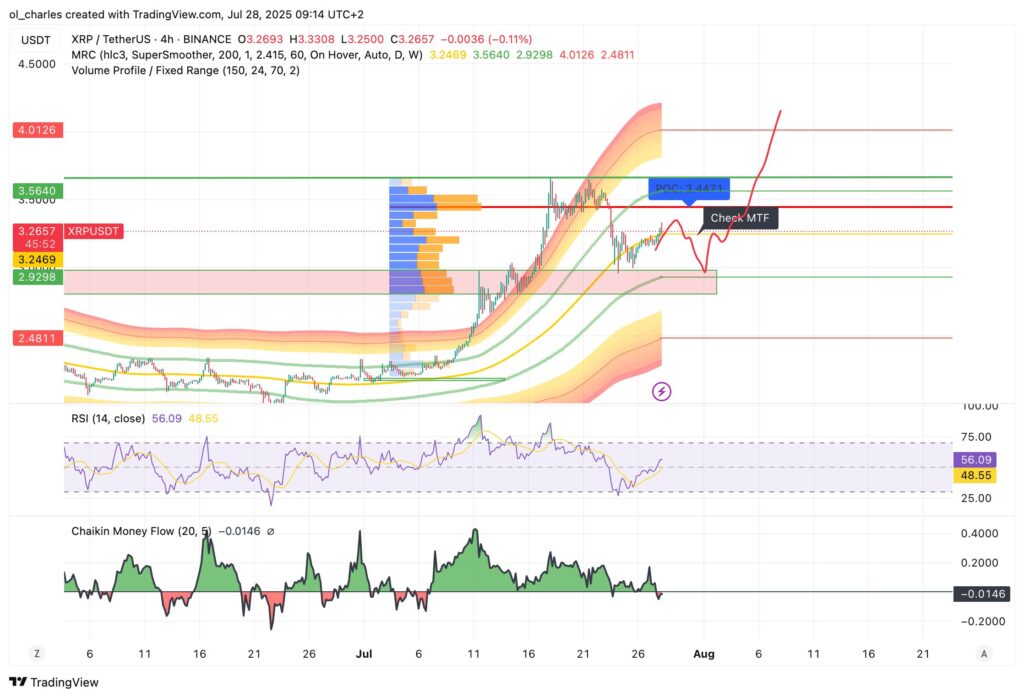The height and width of the screenshot is (698, 1024).
Task: Click the A auto-scale icon near the price axis
Action: tap(983, 653)
